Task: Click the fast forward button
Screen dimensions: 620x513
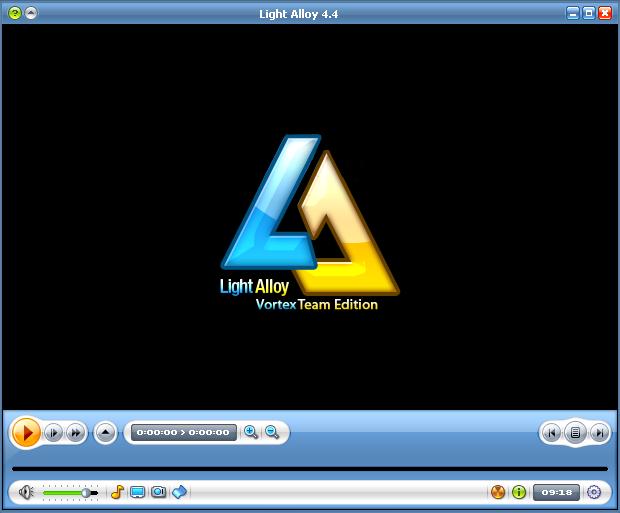Action: point(75,433)
